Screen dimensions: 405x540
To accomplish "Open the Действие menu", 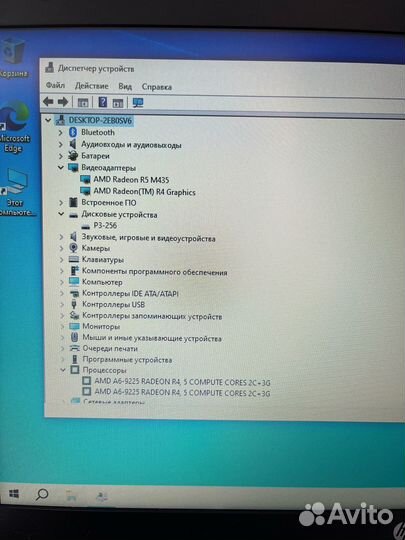I will pyautogui.click(x=92, y=86).
